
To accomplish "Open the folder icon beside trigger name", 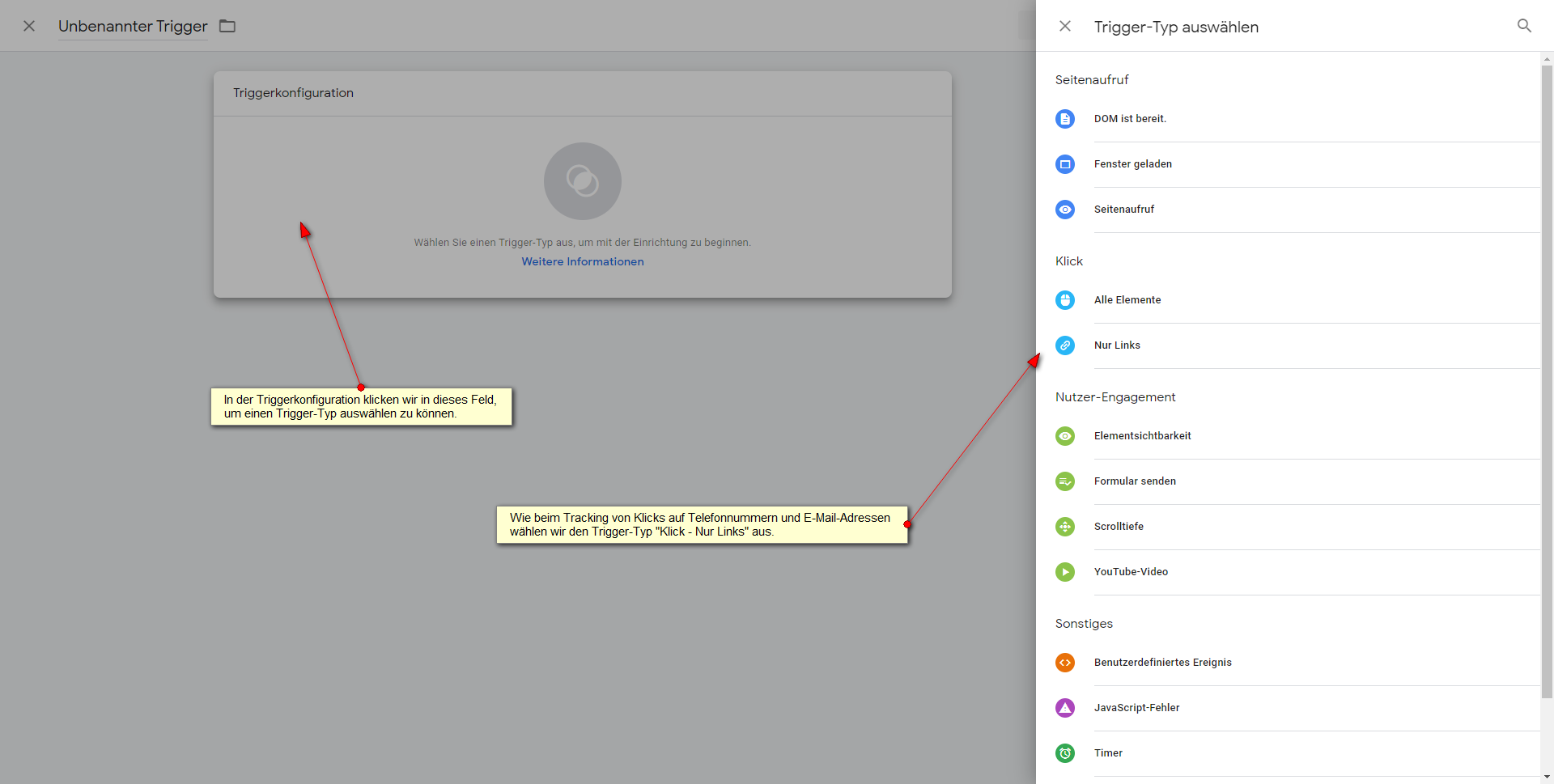I will pos(227,26).
